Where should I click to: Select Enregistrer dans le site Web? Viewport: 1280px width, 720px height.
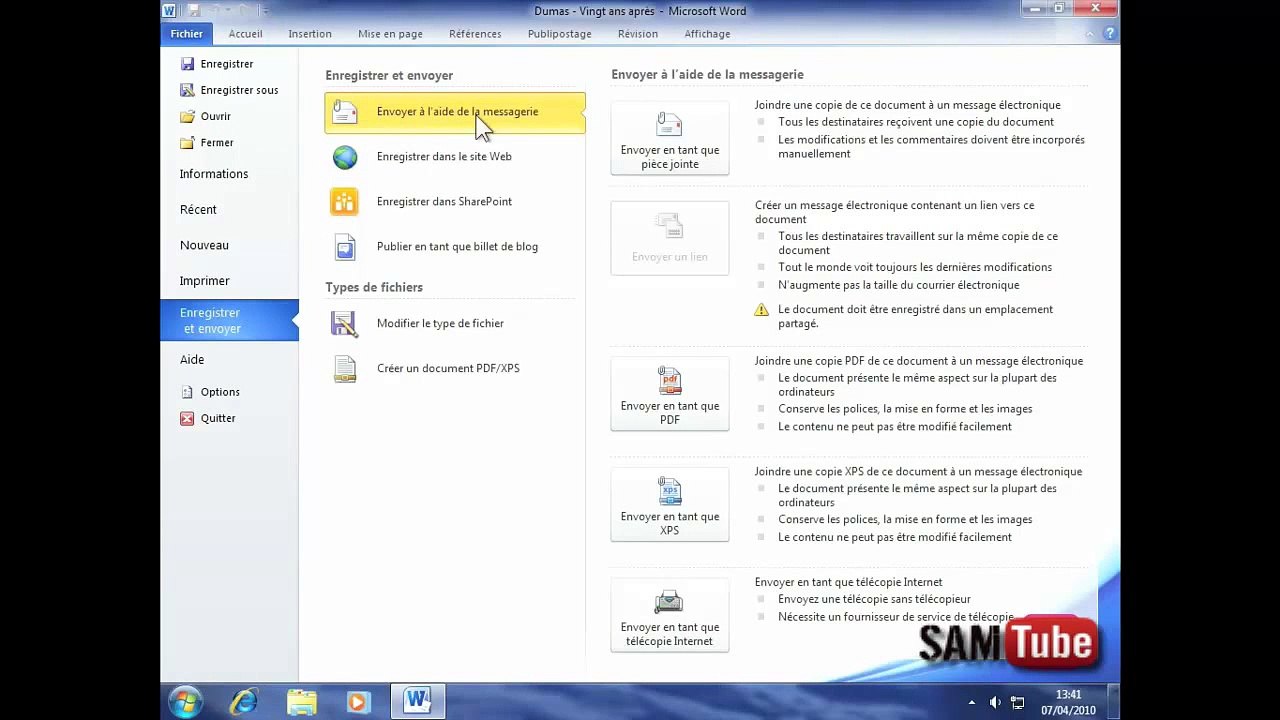tap(455, 157)
